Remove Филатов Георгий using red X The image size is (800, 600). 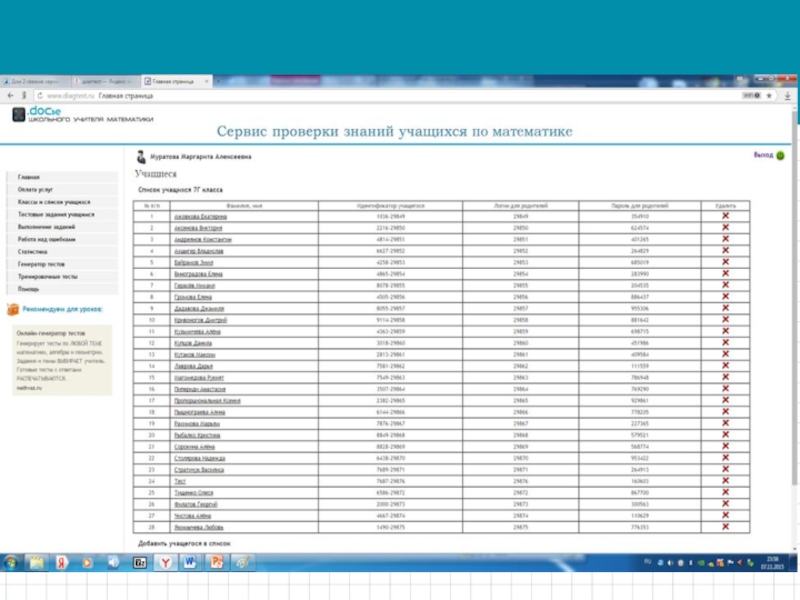[x=725, y=504]
